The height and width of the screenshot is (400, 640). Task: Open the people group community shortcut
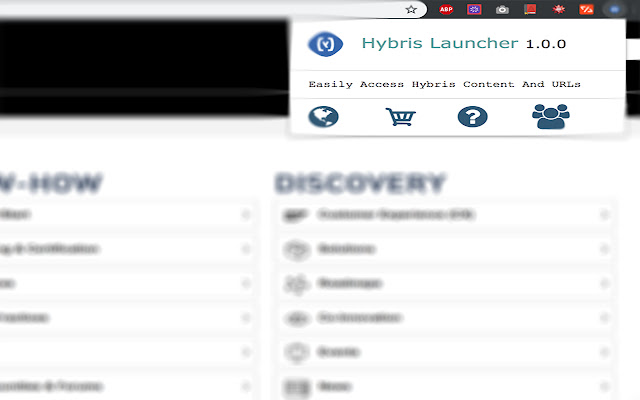[x=551, y=117]
